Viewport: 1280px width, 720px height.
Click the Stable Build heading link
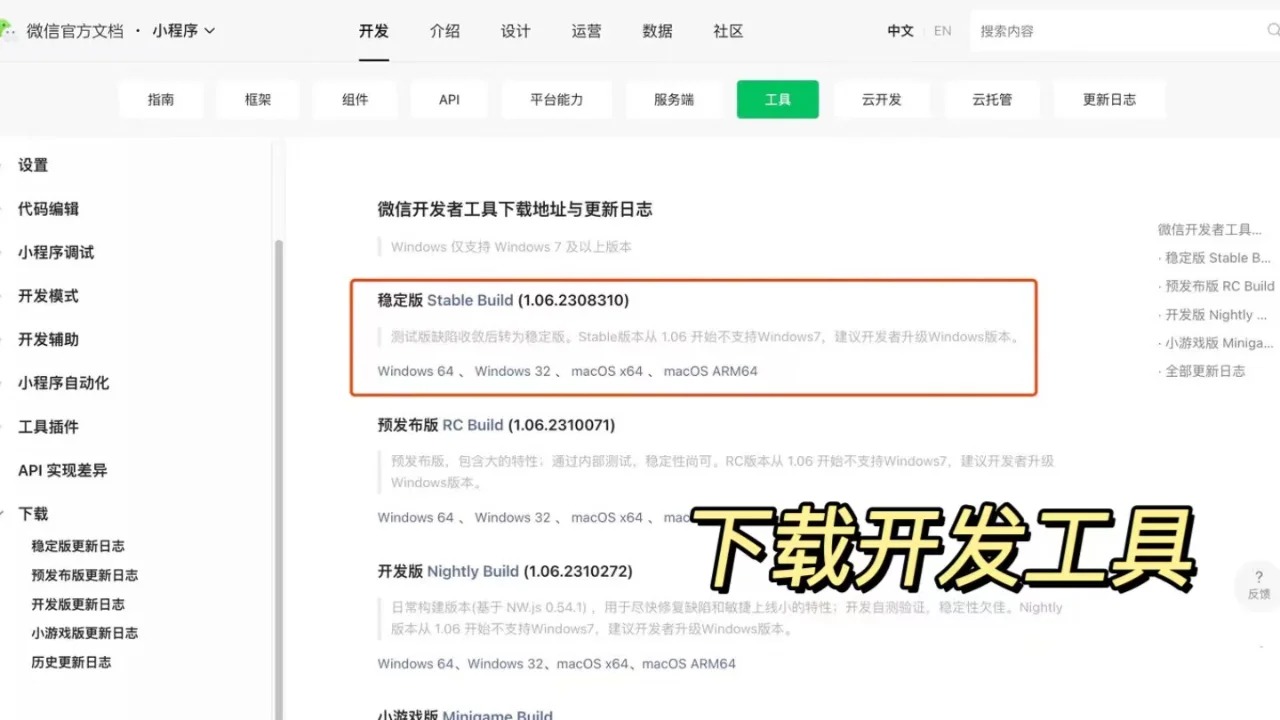tap(470, 300)
